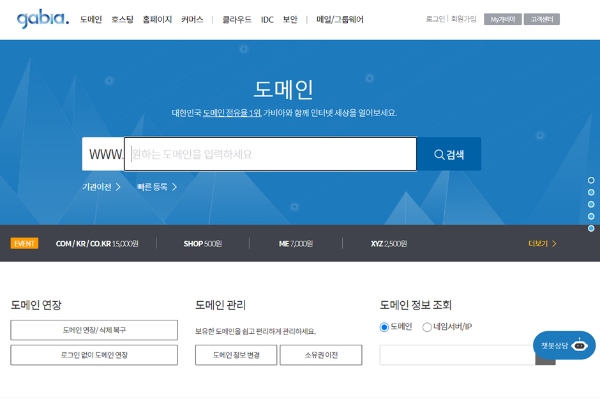Image resolution: width=600 pixels, height=404 pixels.
Task: Open the 커머스 menu
Action: click(x=192, y=20)
